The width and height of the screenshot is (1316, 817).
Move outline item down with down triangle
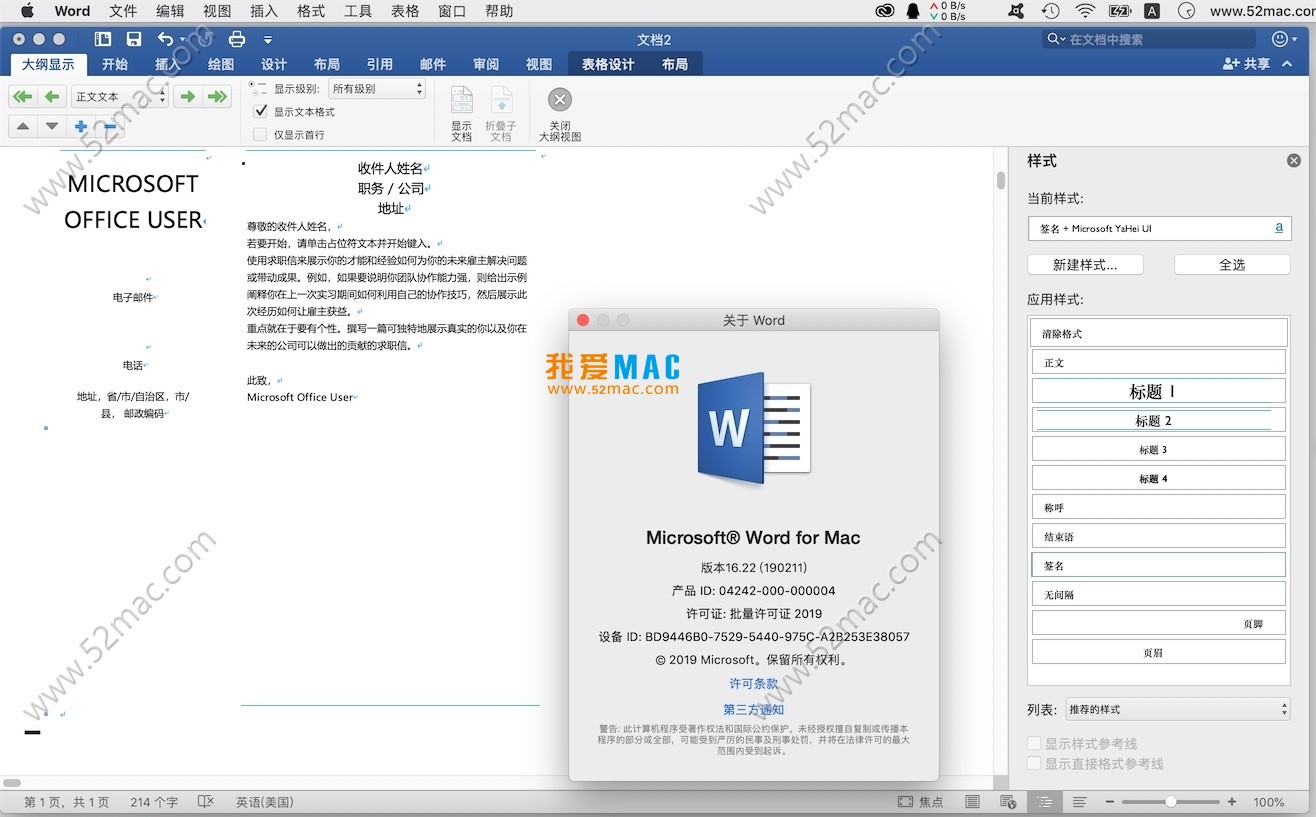pyautogui.click(x=52, y=127)
